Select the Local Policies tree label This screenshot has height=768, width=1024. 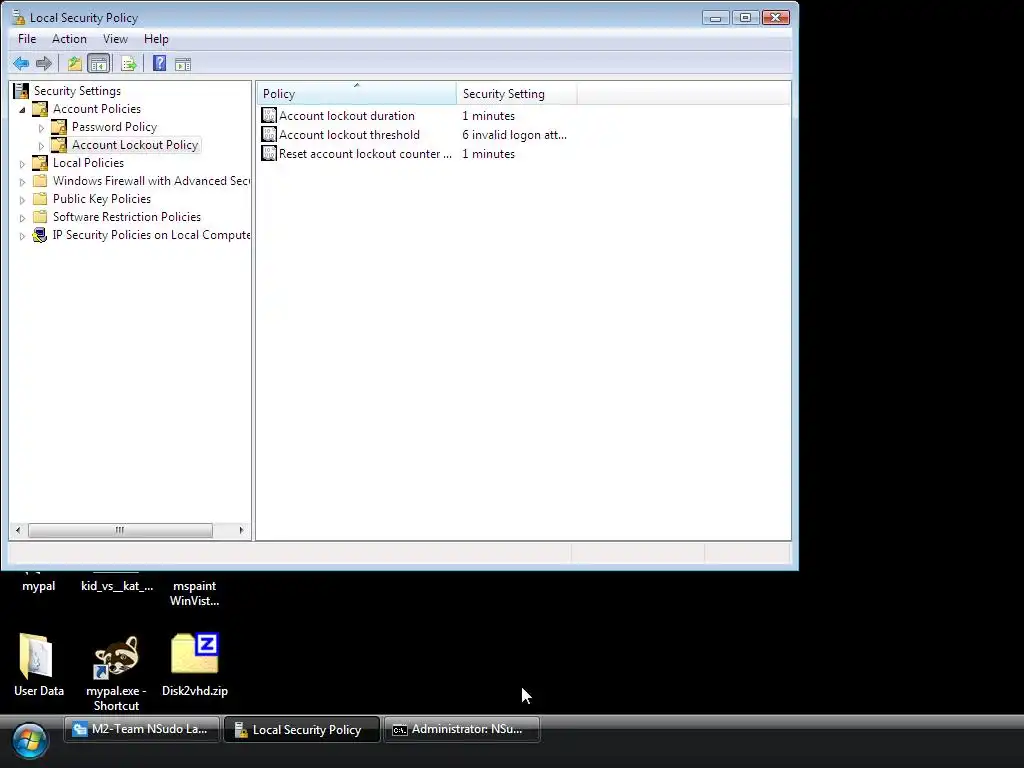pyautogui.click(x=88, y=163)
